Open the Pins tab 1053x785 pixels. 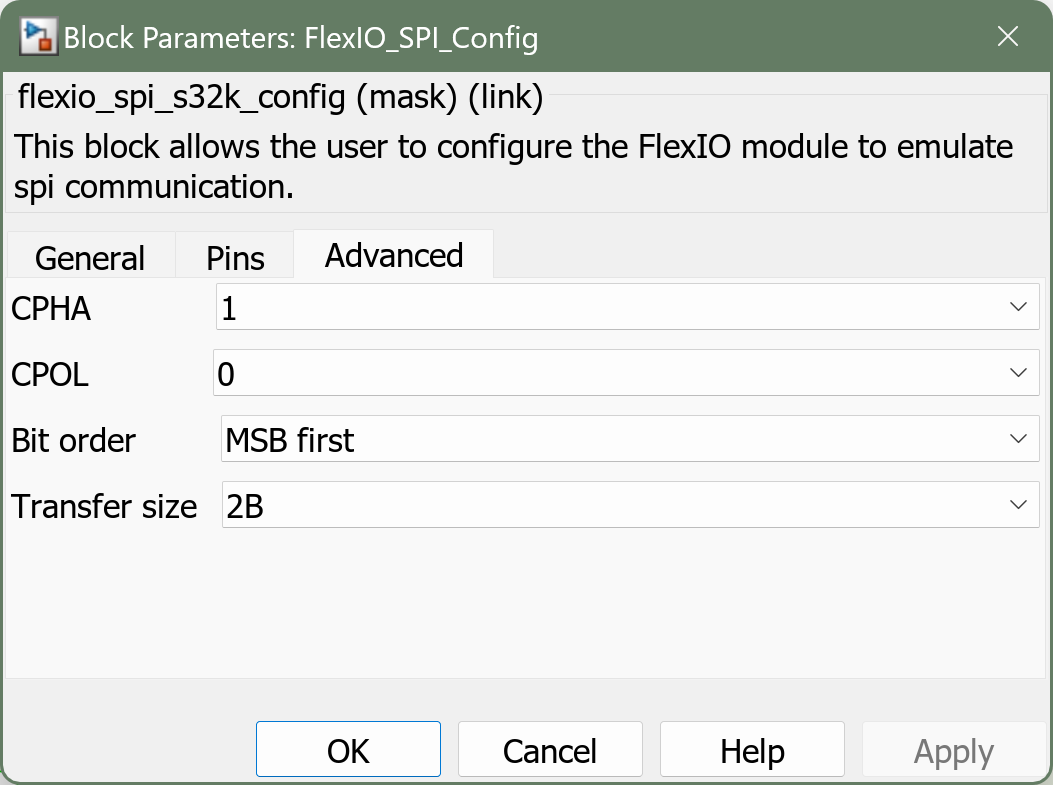(x=235, y=258)
